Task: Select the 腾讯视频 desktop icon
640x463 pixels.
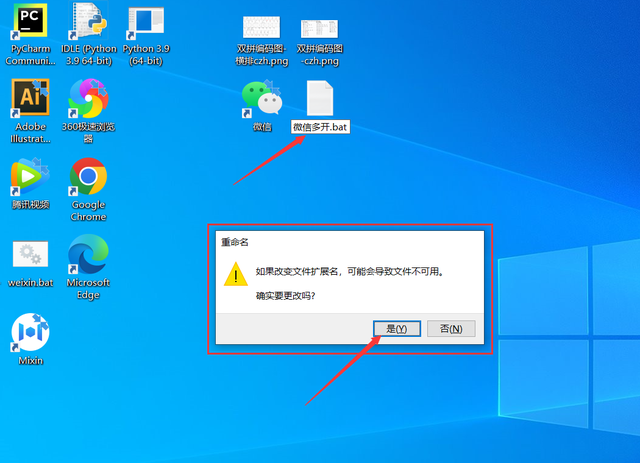Action: click(30, 176)
